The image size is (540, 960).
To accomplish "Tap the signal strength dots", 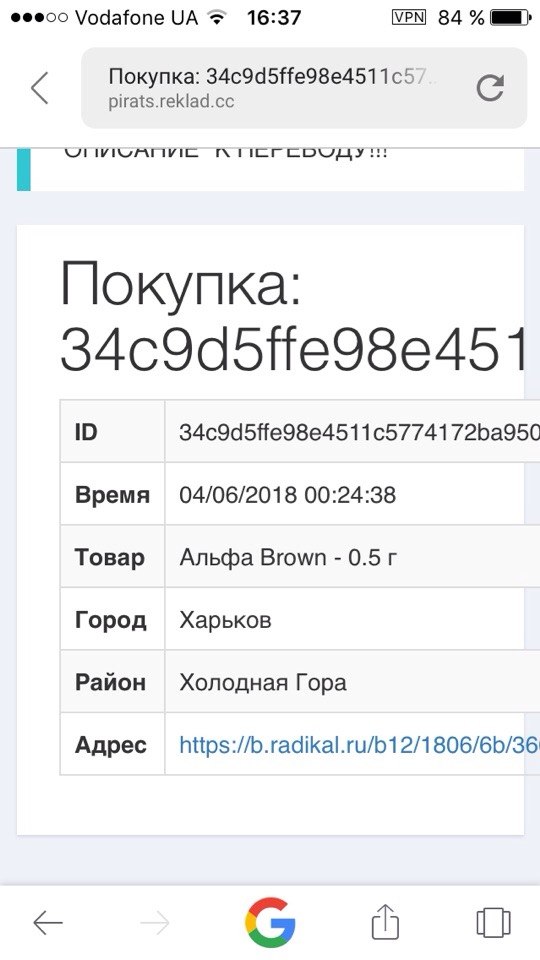I will [x=39, y=18].
